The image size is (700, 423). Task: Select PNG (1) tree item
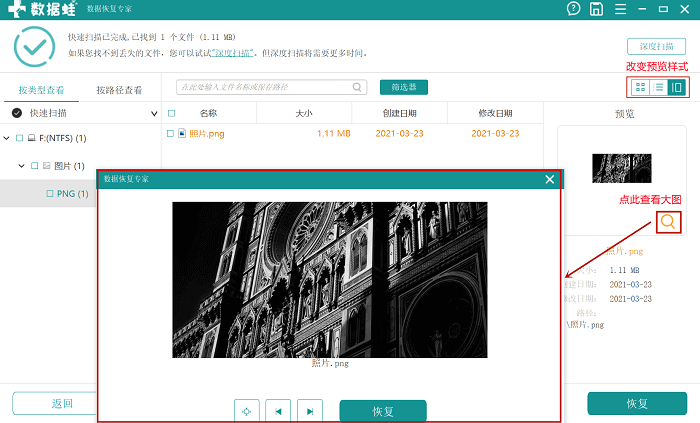72,194
